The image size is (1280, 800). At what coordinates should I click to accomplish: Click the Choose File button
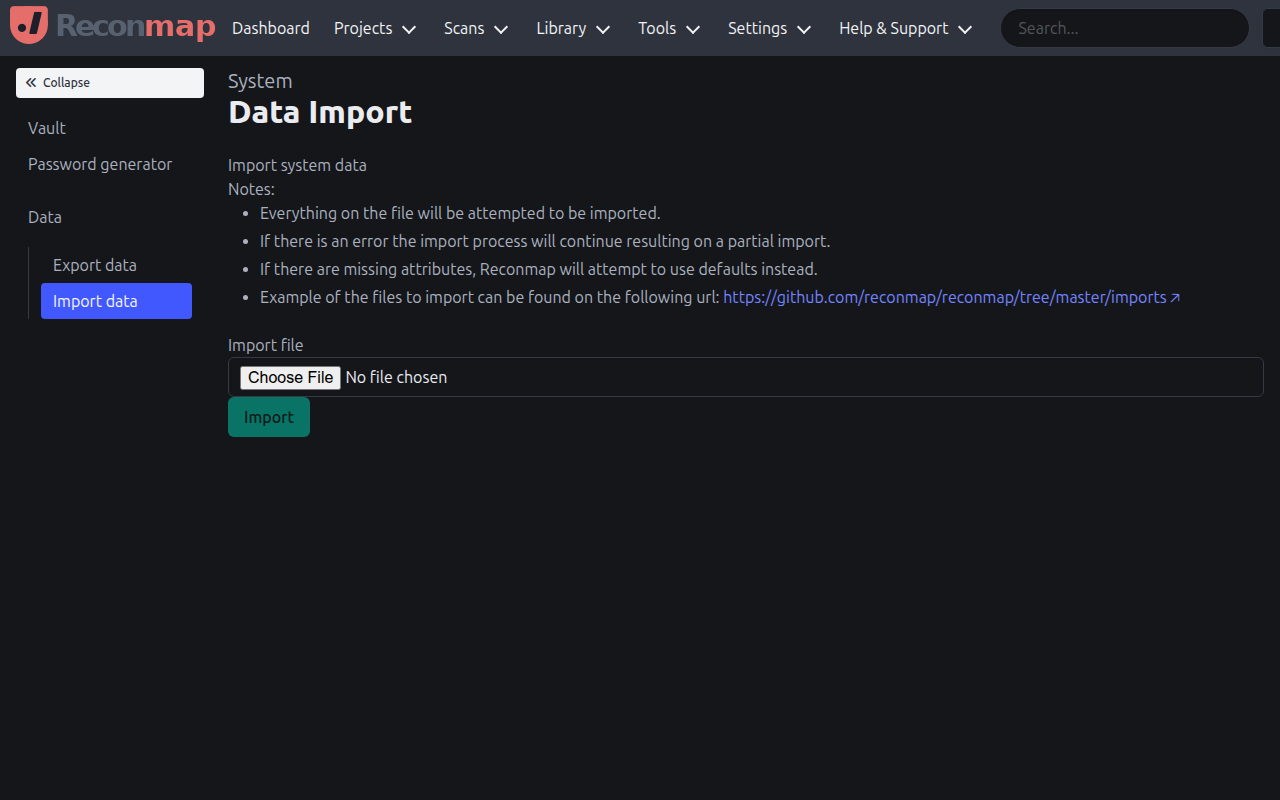tap(290, 377)
